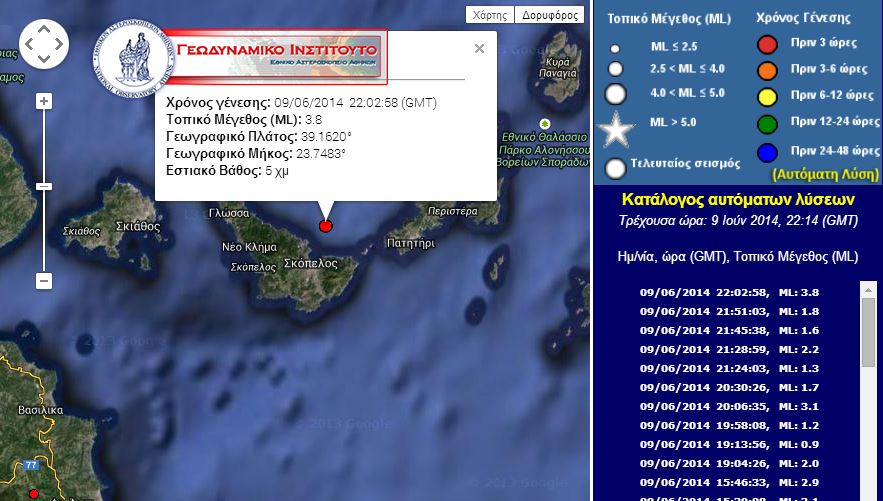Select the 21:51:03 ML: 1.8 entry
This screenshot has width=883, height=501.
click(729, 311)
